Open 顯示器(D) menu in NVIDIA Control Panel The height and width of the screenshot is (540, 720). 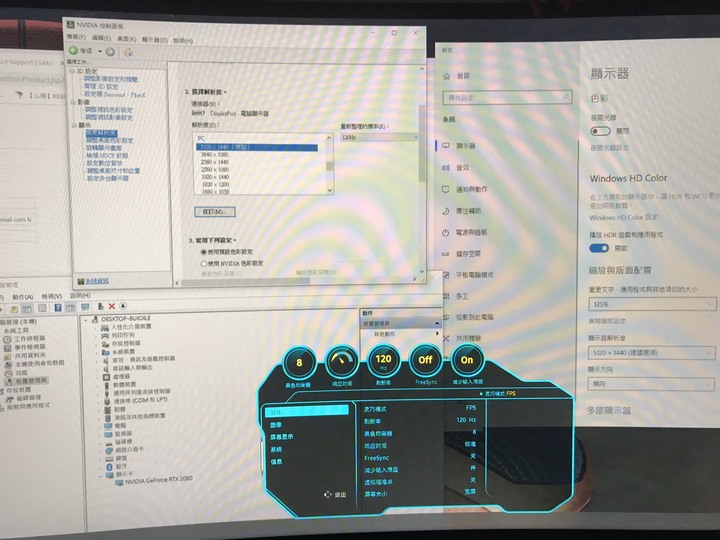click(x=154, y=40)
